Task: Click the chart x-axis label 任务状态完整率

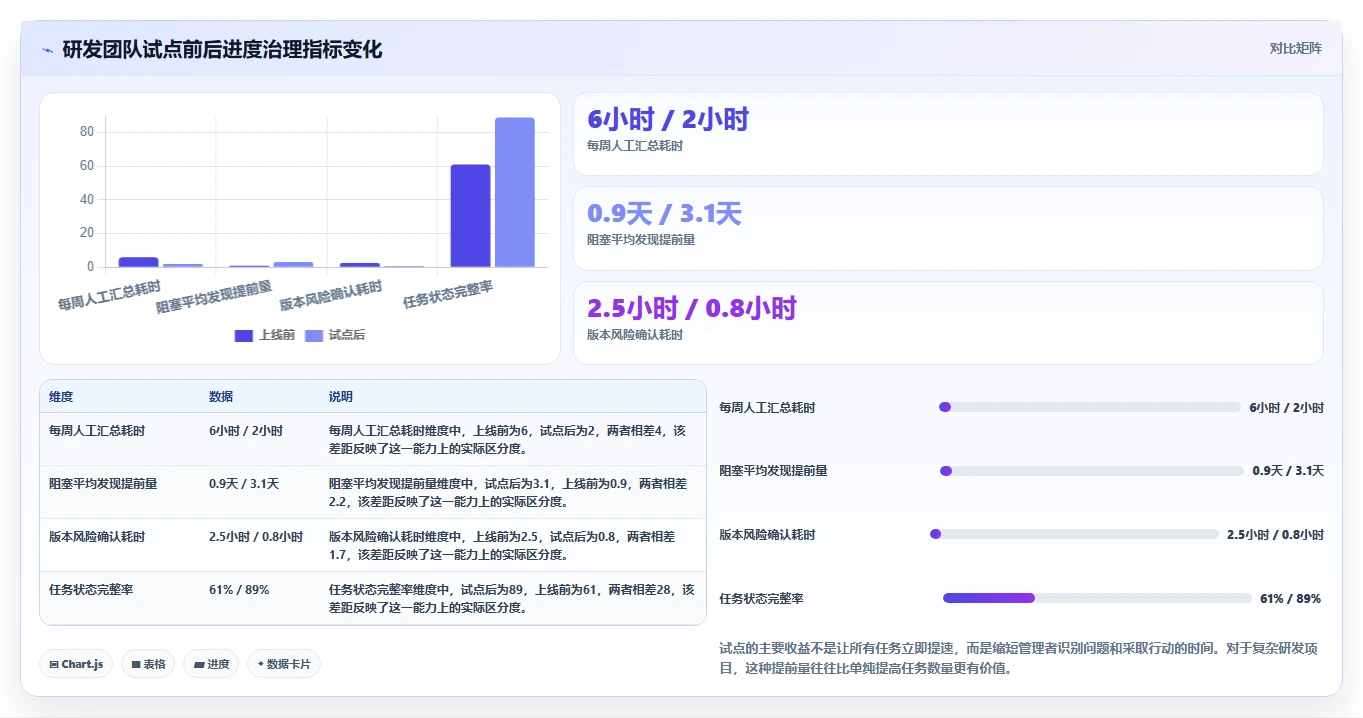Action: point(448,294)
